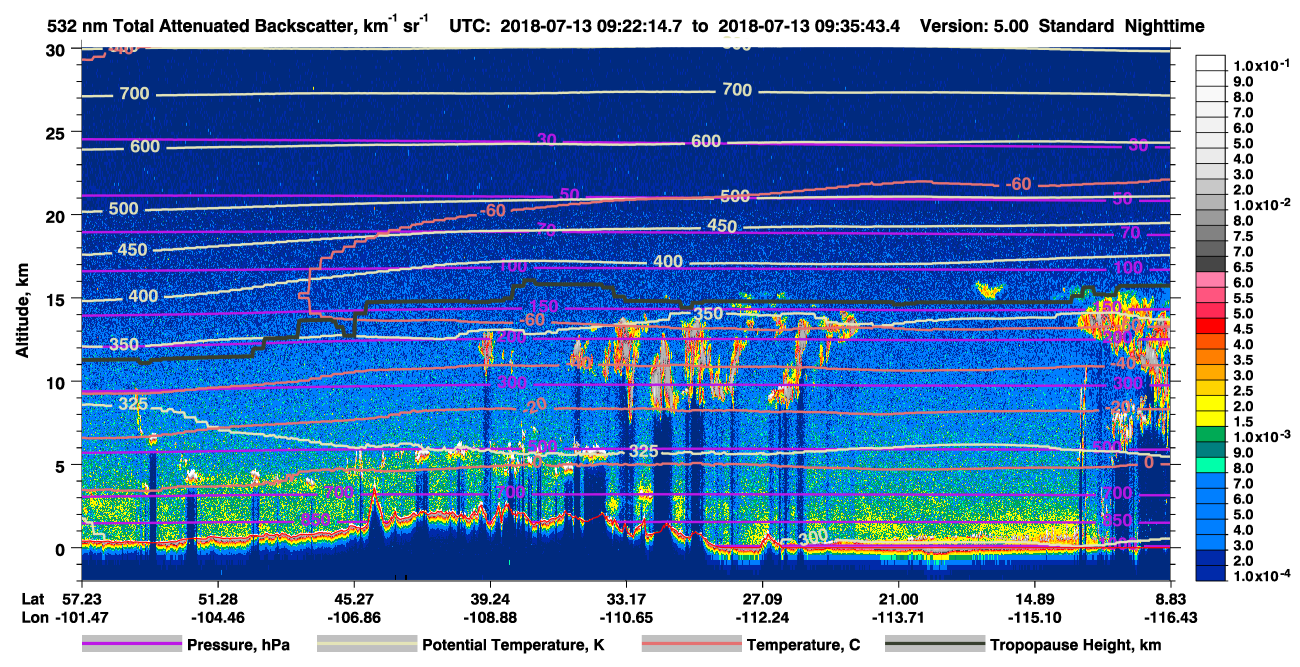The width and height of the screenshot is (1300, 667).
Task: Click the salmon Temperature legend line swatch
Action: (x=691, y=645)
